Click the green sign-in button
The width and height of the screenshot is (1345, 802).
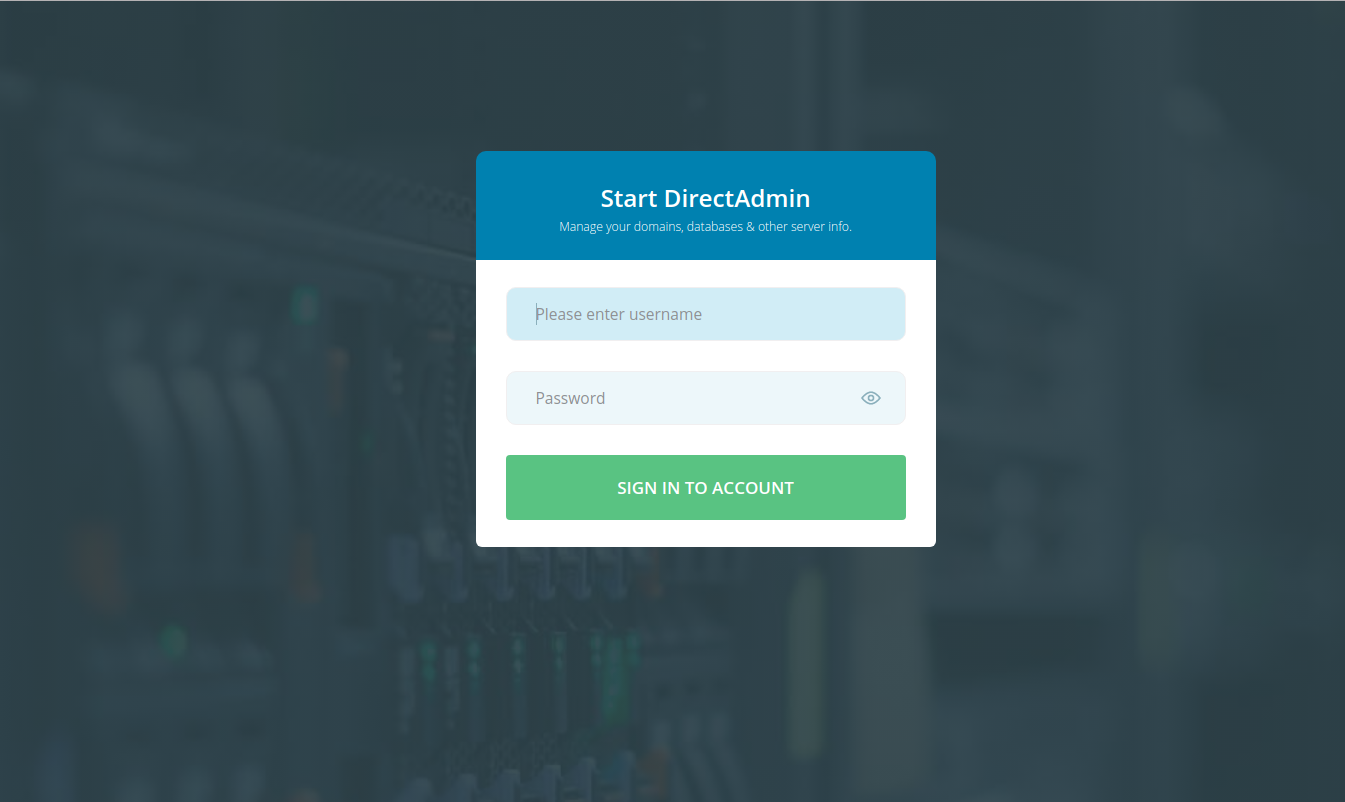[705, 487]
